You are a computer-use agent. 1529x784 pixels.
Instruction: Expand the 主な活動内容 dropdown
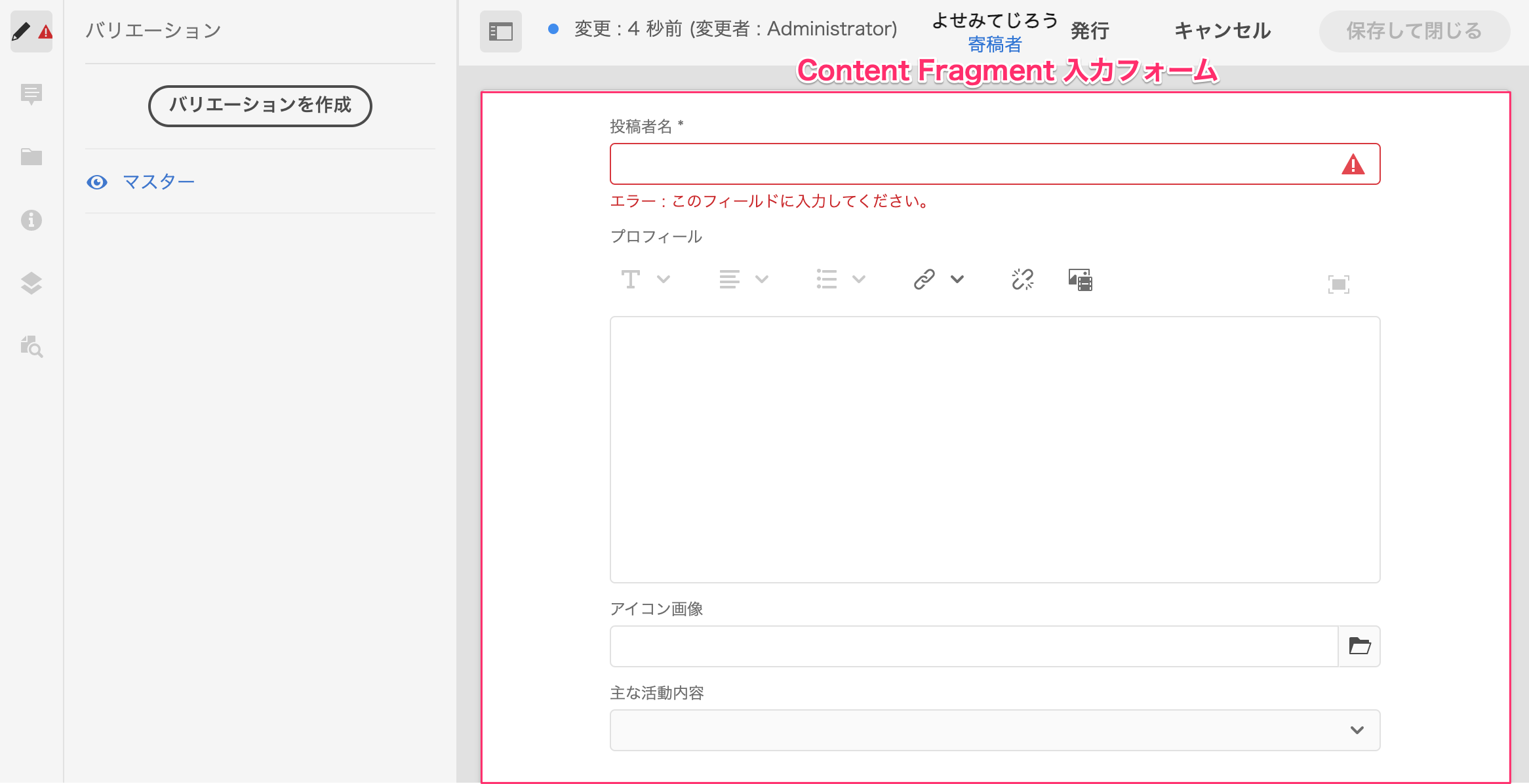(x=1357, y=730)
